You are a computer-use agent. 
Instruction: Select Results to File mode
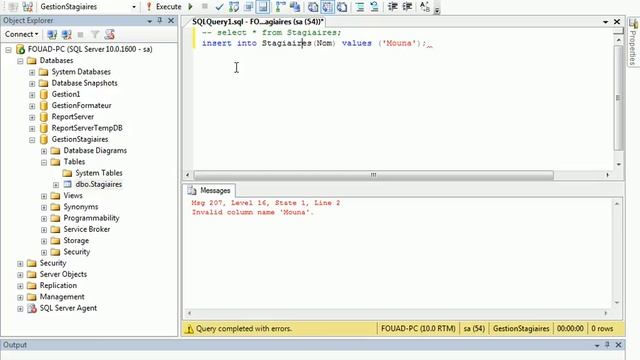pos(342,7)
